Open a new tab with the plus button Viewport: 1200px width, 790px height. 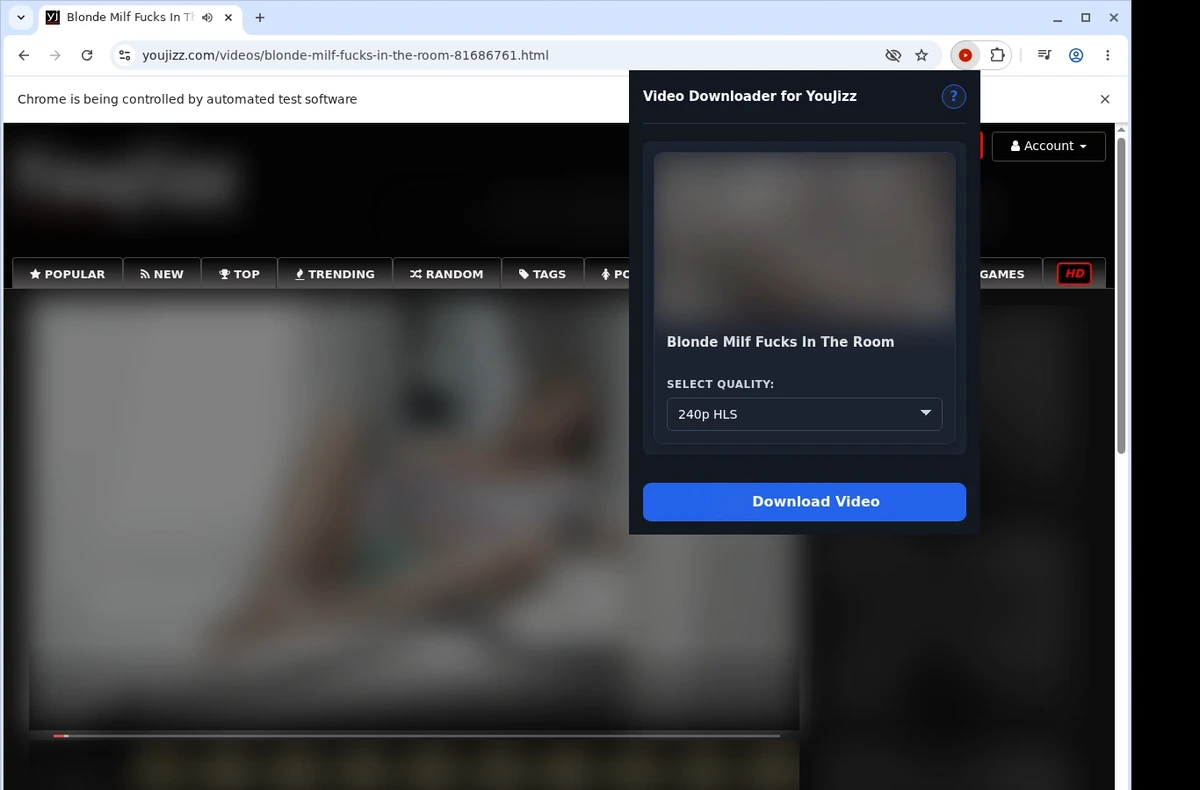(260, 18)
